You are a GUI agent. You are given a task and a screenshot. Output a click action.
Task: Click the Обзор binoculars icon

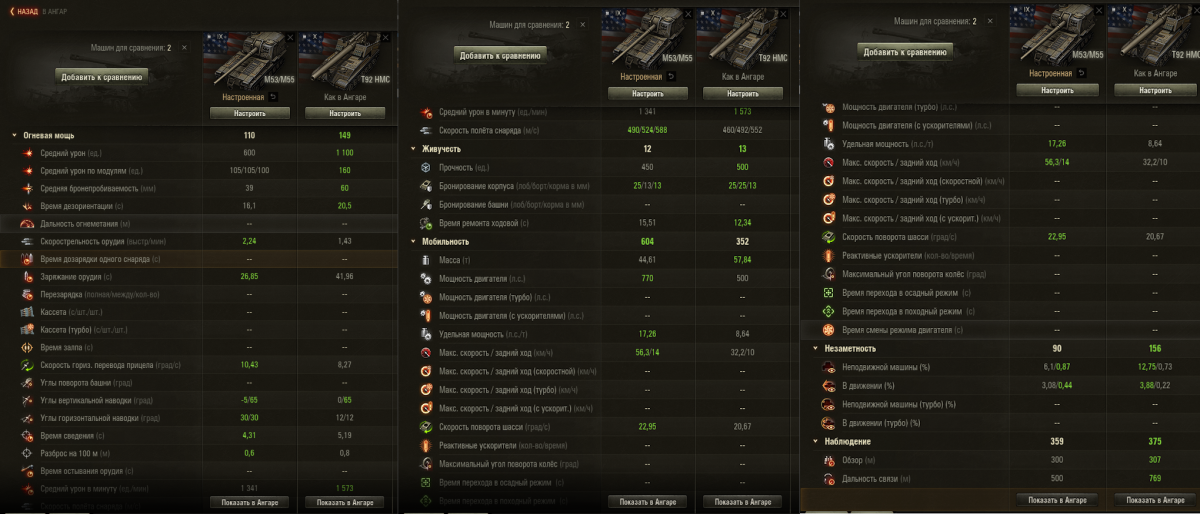pyautogui.click(x=828, y=461)
